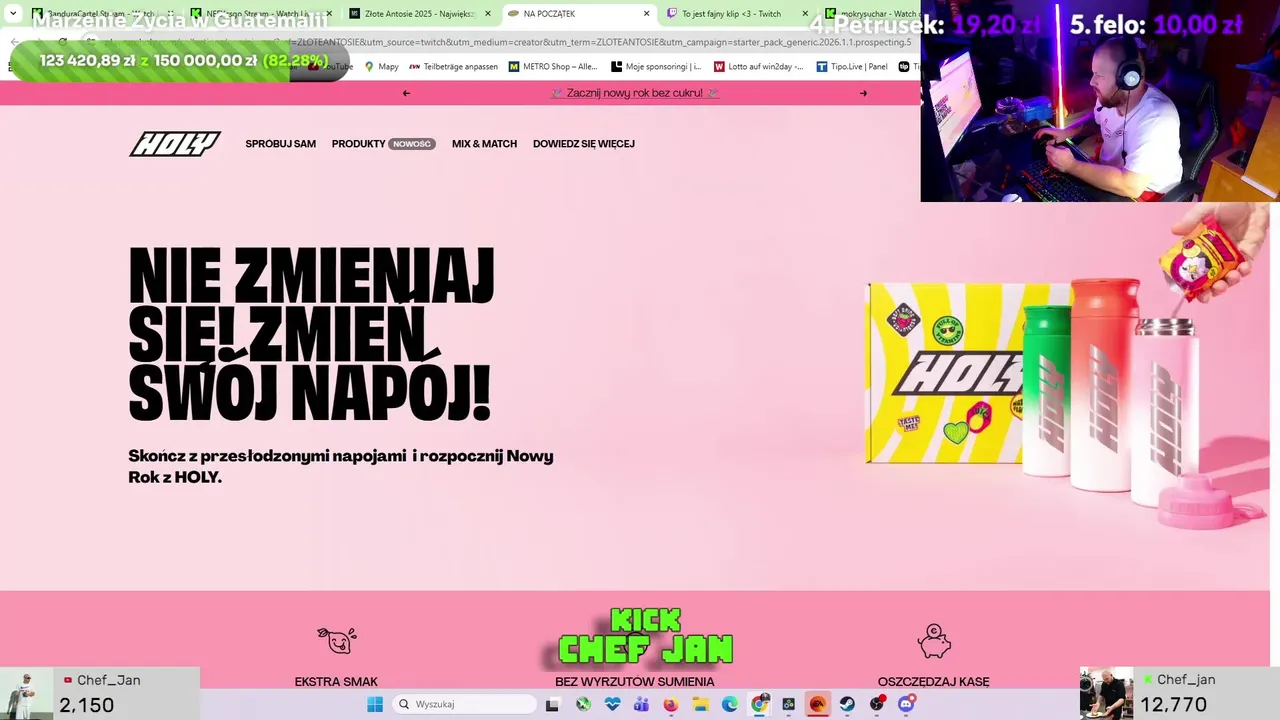Click the right arrow on the announcement bar
This screenshot has width=1280, height=720.
click(x=863, y=93)
